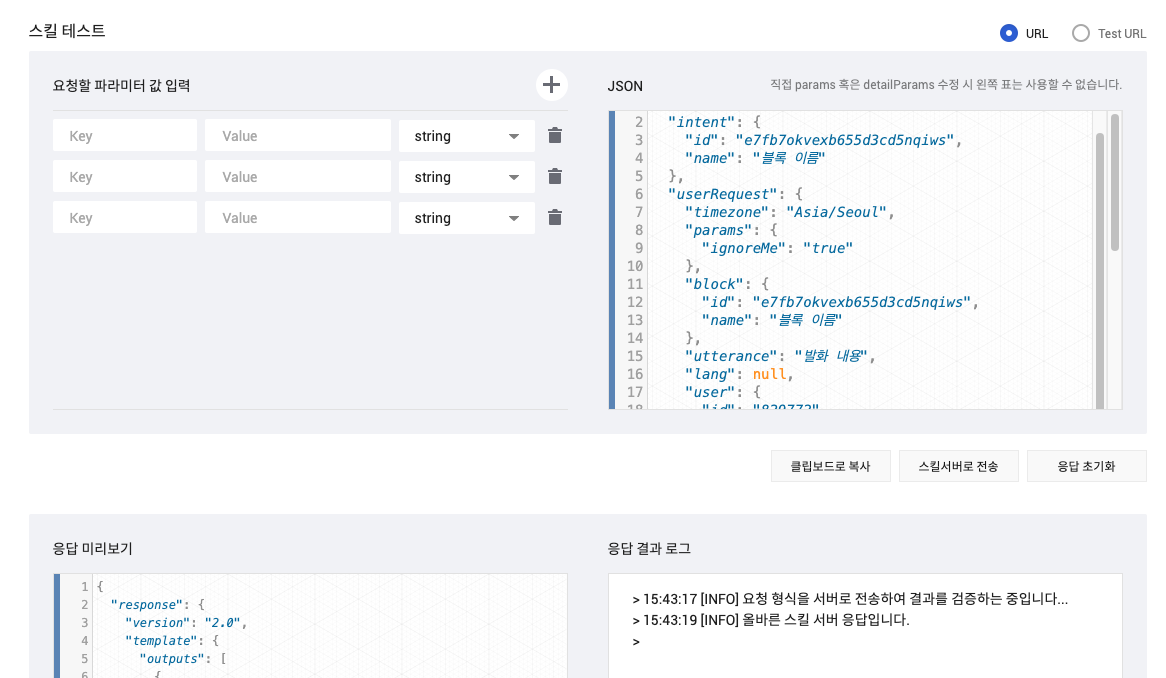Click the "template" key in response preview
This screenshot has width=1166, height=678.
pyautogui.click(x=161, y=641)
